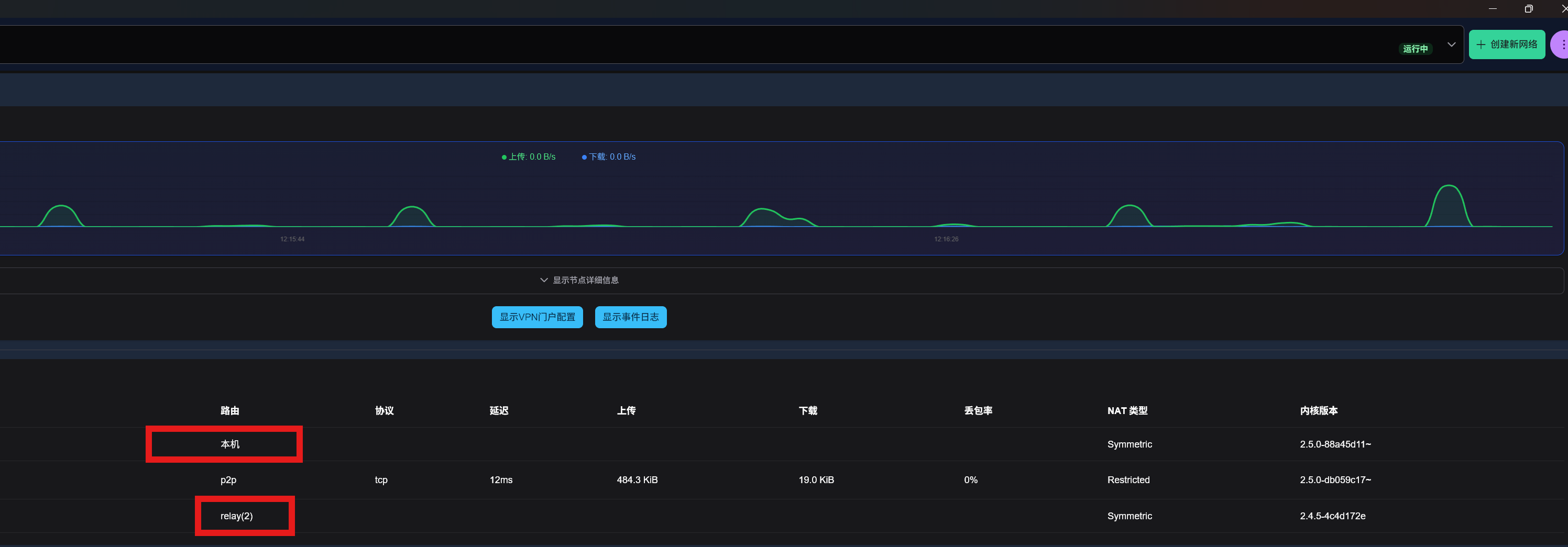Click the p2p route row
The image size is (1568, 547).
228,480
